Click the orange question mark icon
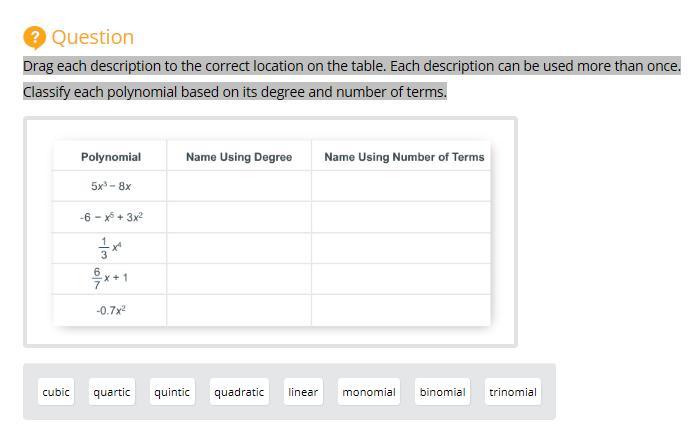Screen dimensions: 695x430 (x=35, y=38)
